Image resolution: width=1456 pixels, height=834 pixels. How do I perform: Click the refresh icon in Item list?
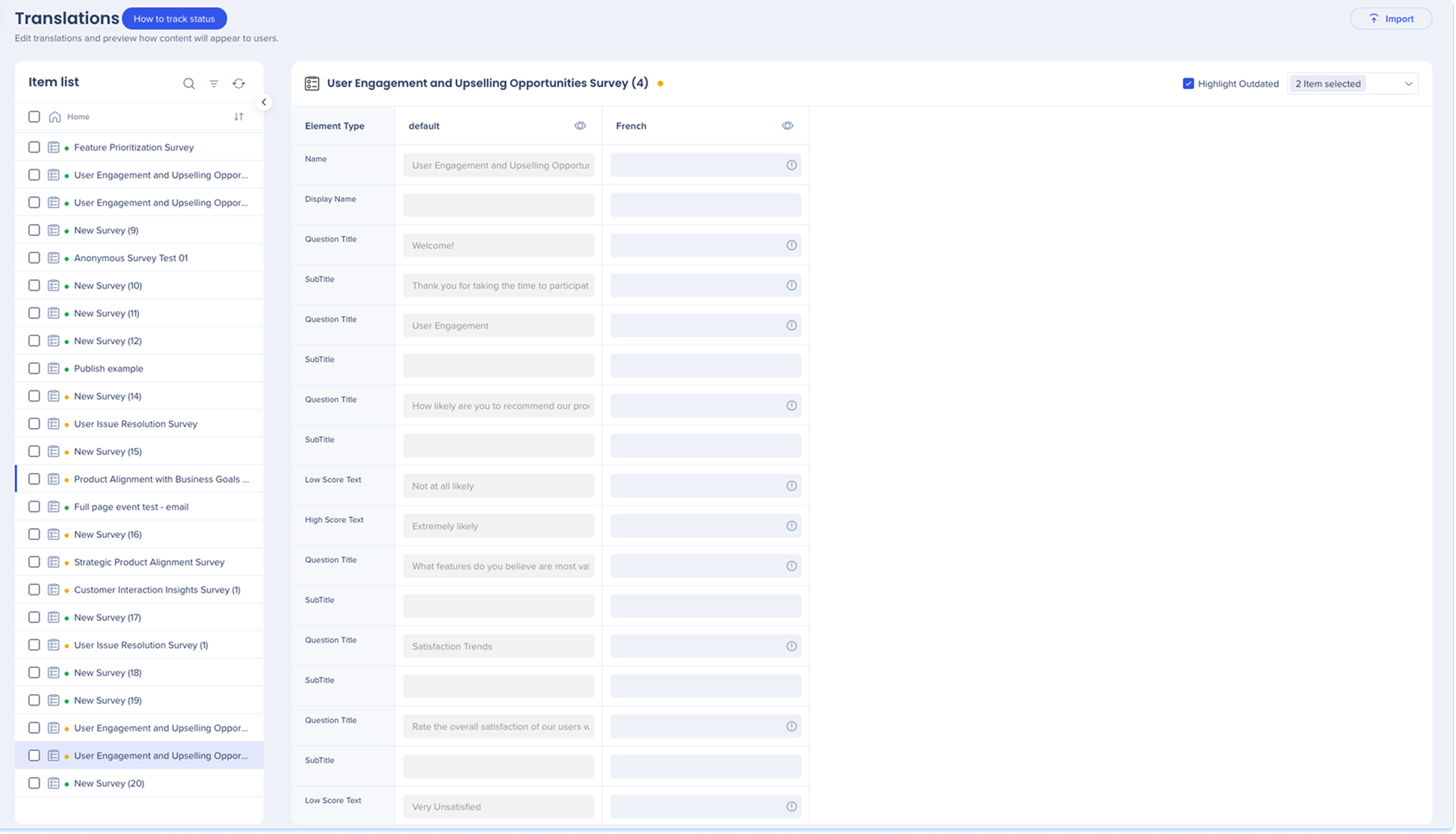click(x=239, y=83)
